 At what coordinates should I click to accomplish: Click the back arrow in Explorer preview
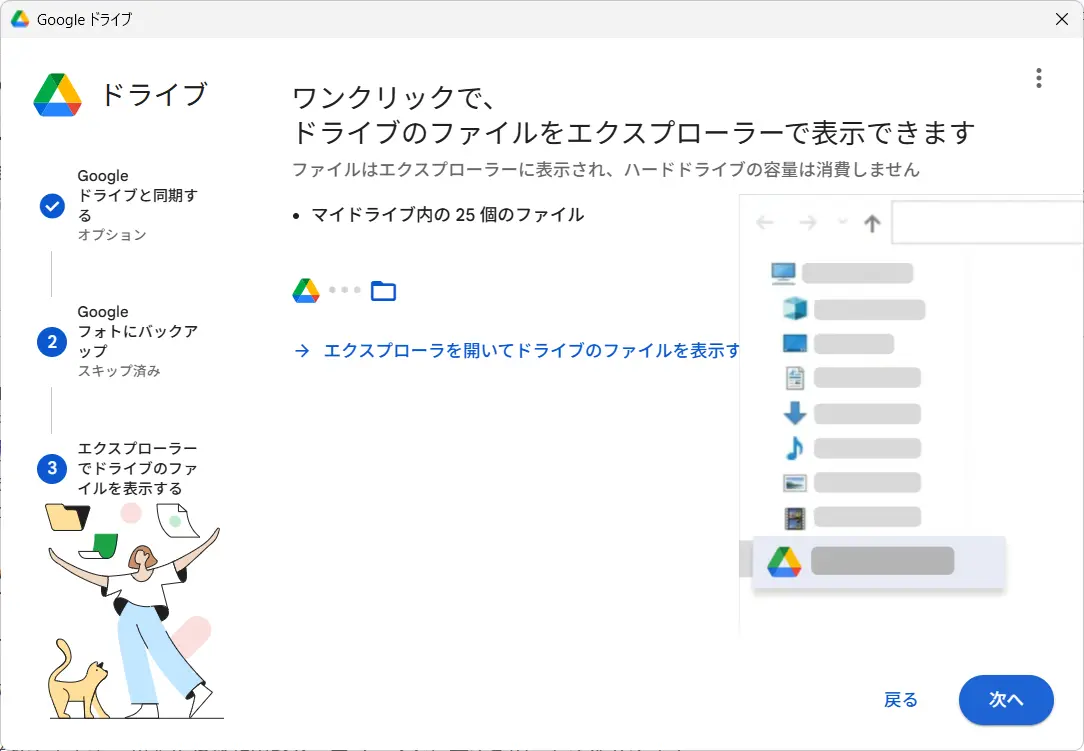[766, 223]
